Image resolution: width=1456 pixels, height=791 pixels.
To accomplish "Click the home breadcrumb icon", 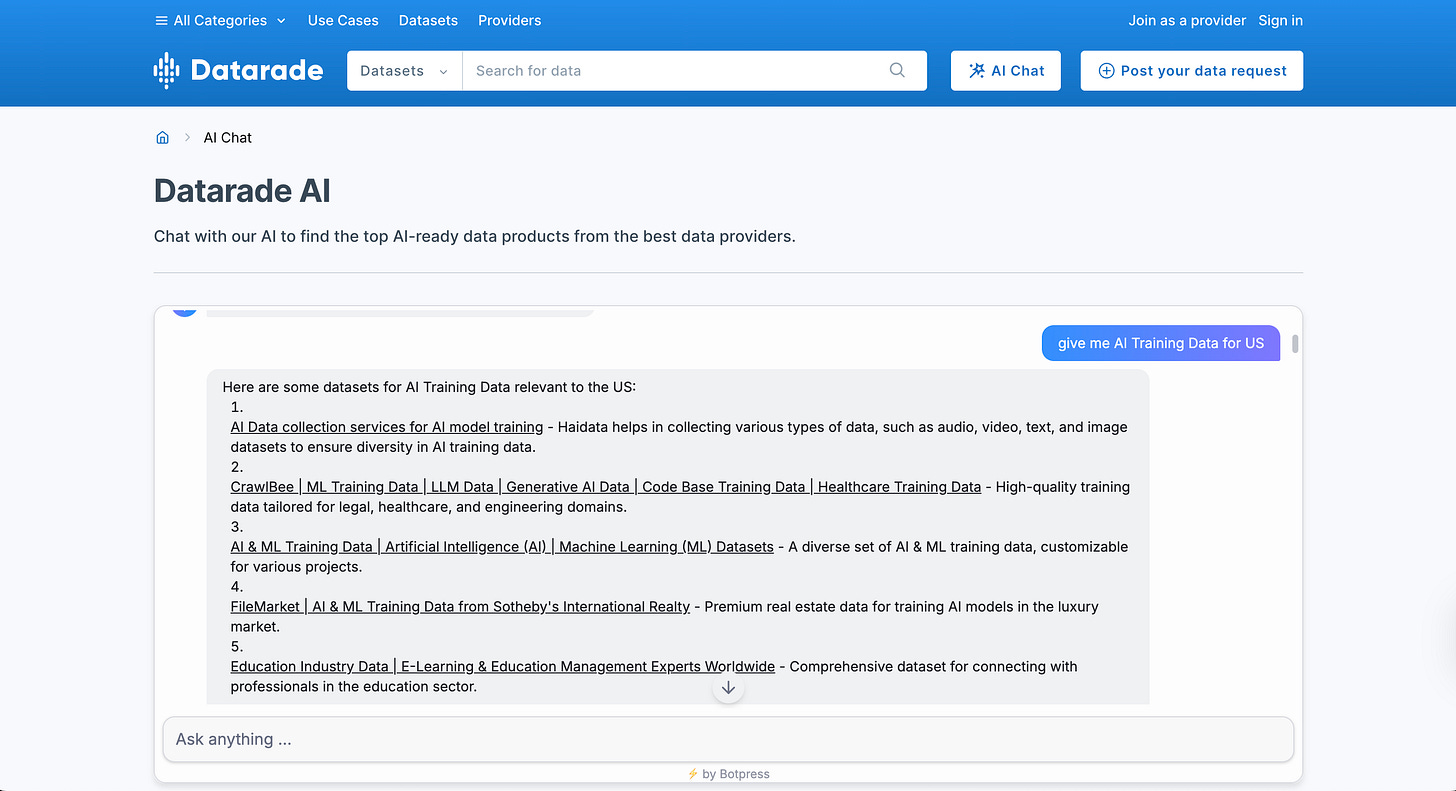I will [x=162, y=138].
